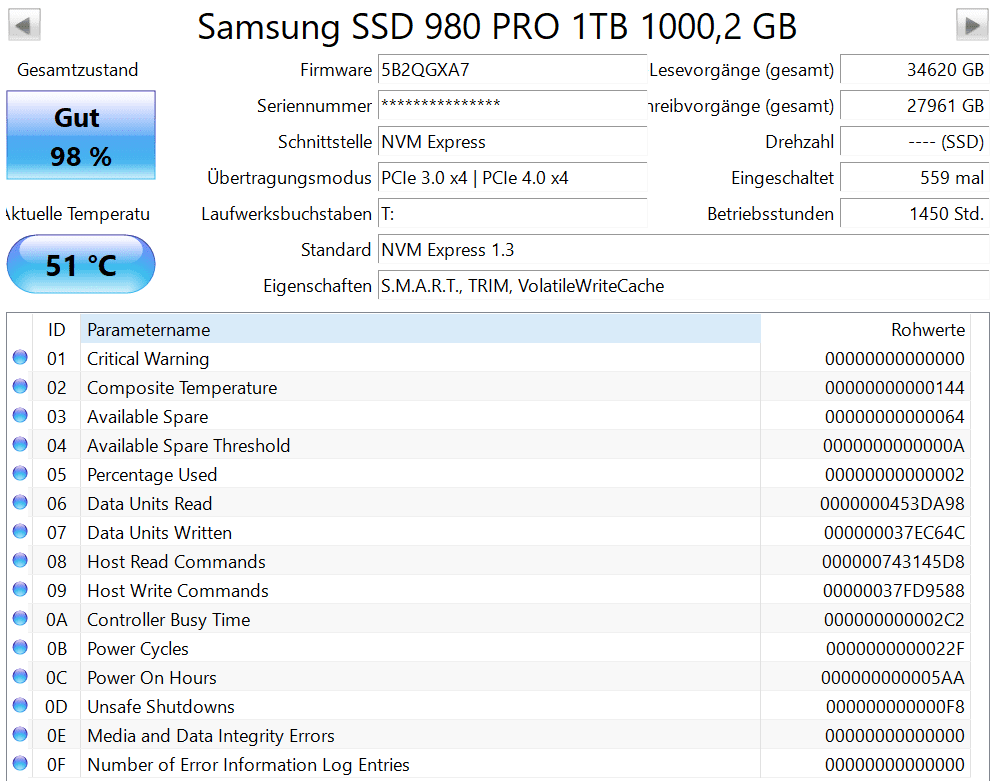Go to previous disk with left arrow
Viewport: 991px width, 781px height.
click(x=24, y=25)
